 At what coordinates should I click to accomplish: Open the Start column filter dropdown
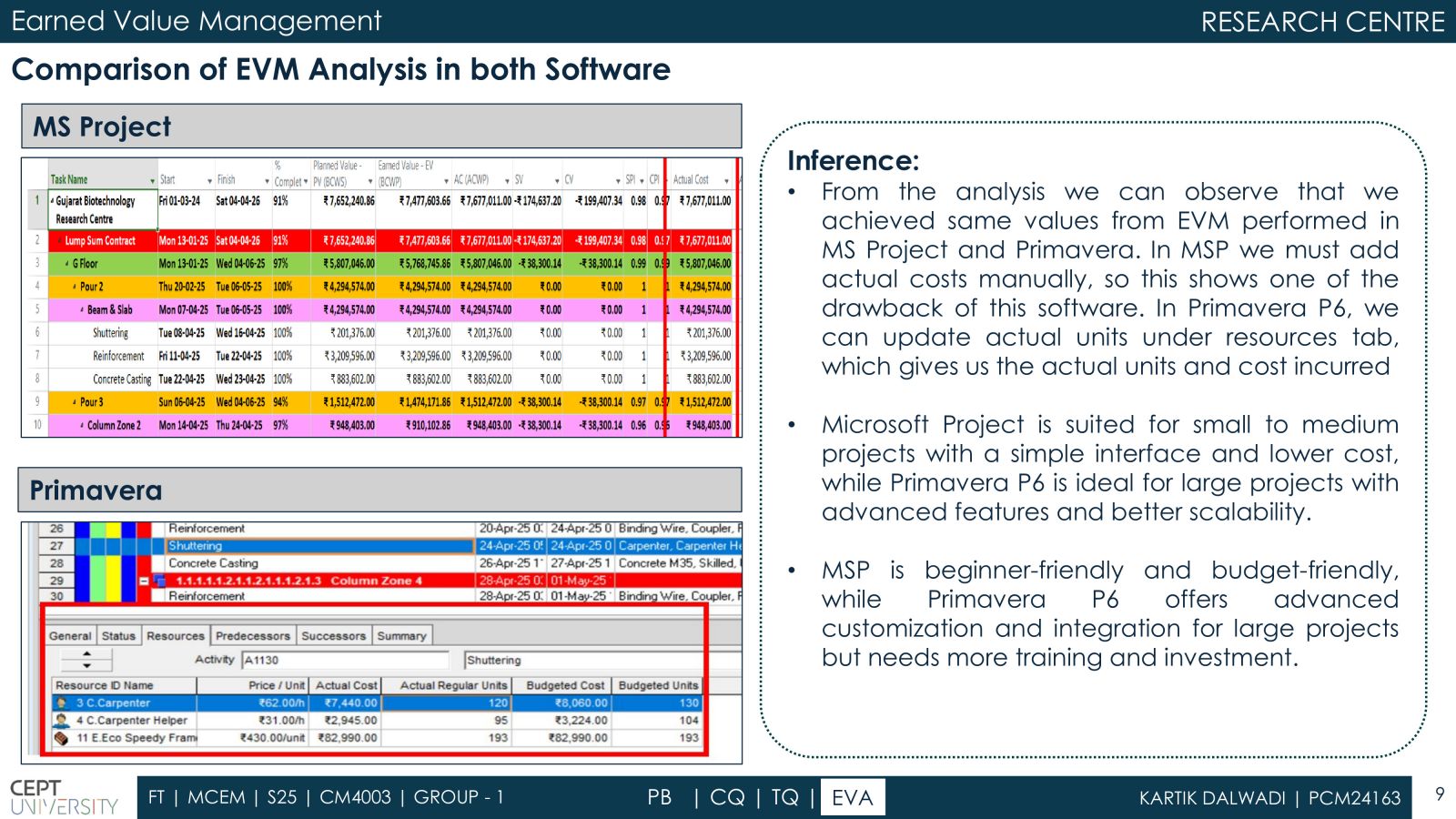209,180
